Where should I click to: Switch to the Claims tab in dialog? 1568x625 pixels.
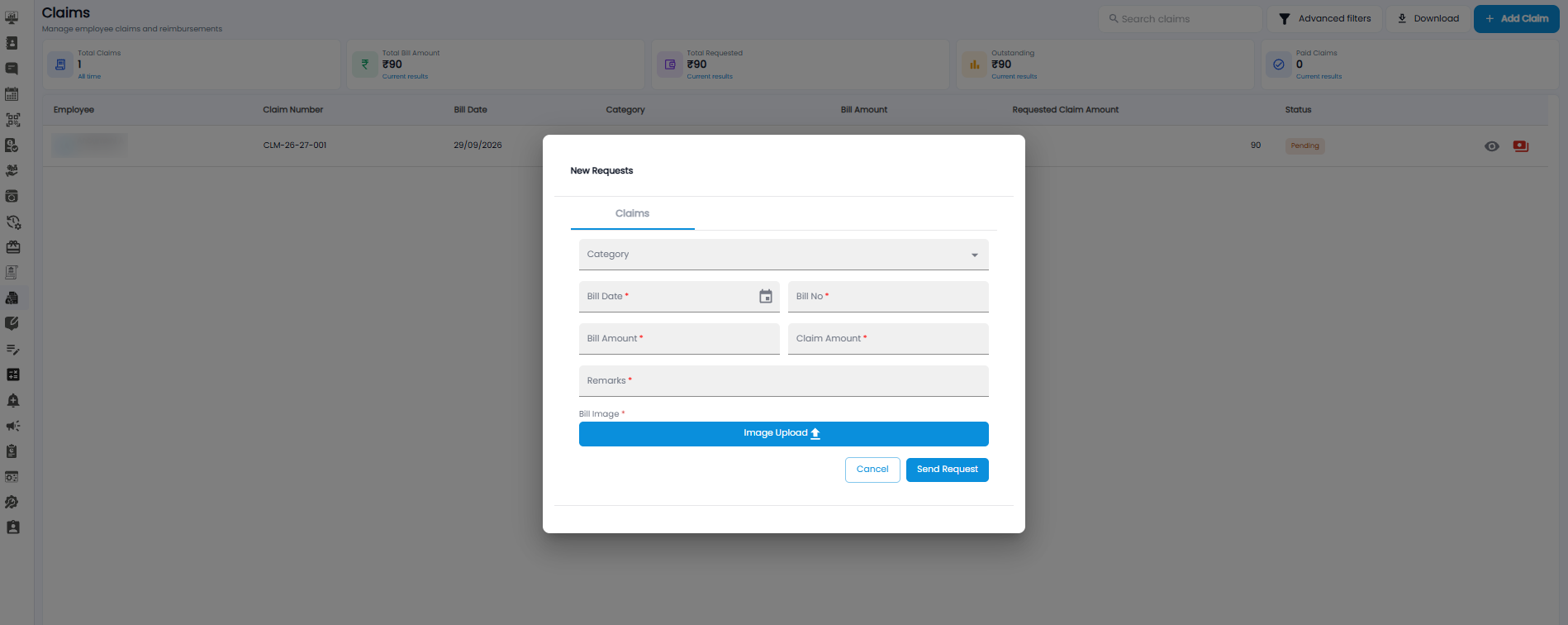pos(632,213)
